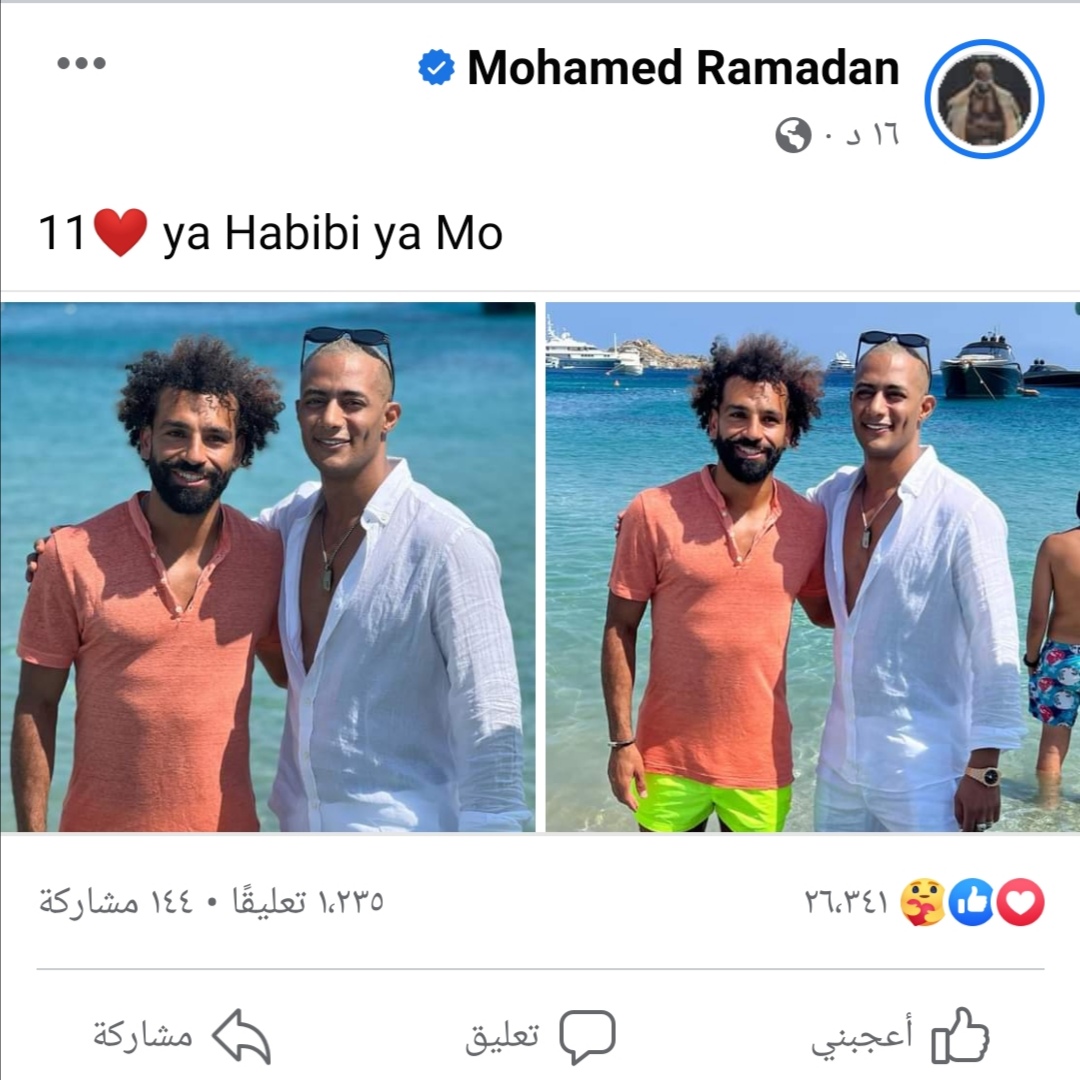Tap the مشاركة share button label
This screenshot has height=1080, width=1080.
point(143,1035)
